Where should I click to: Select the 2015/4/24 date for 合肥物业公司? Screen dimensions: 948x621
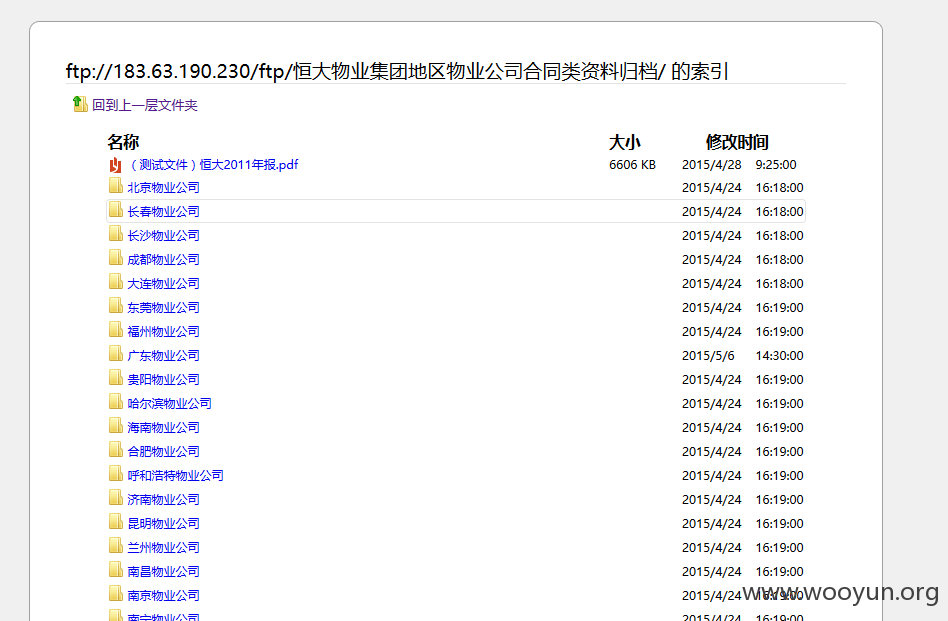pos(712,451)
